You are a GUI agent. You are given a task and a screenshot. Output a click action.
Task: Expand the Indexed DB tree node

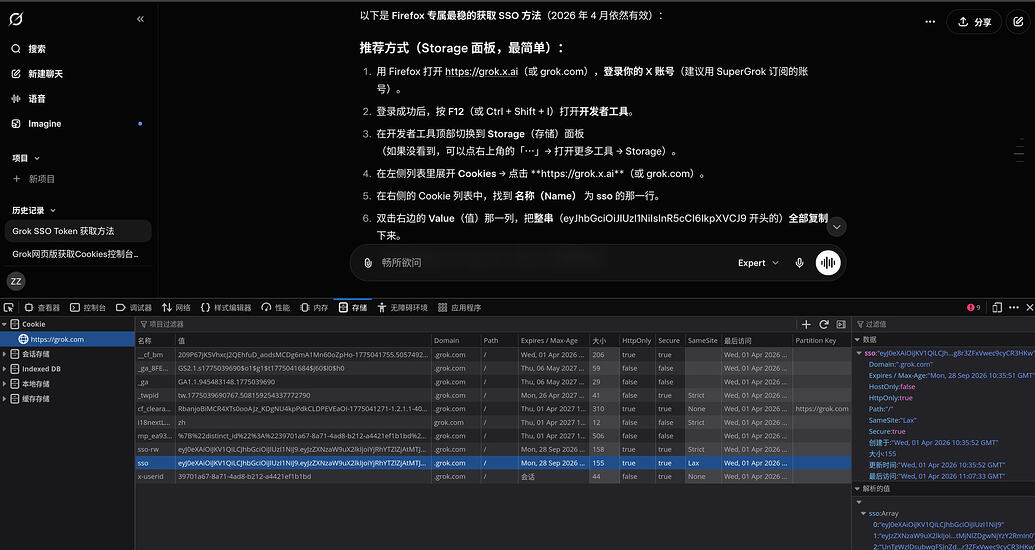coord(5,369)
